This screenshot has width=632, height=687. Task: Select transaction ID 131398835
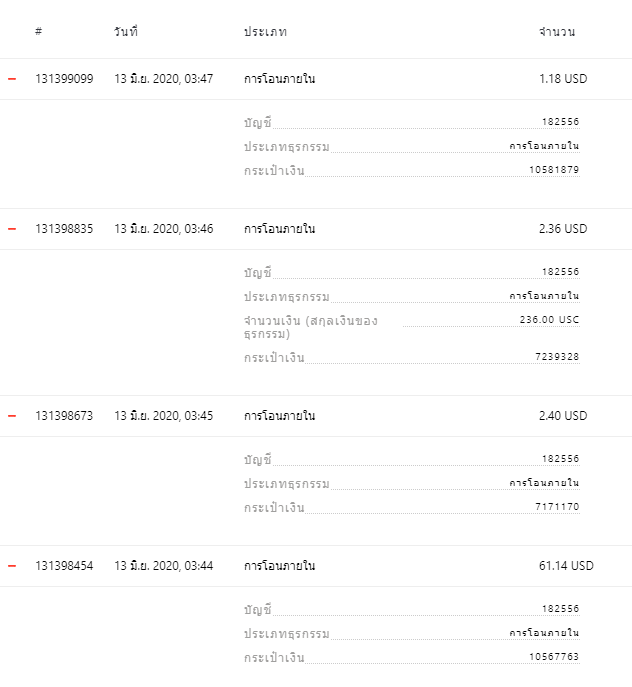(x=64, y=229)
